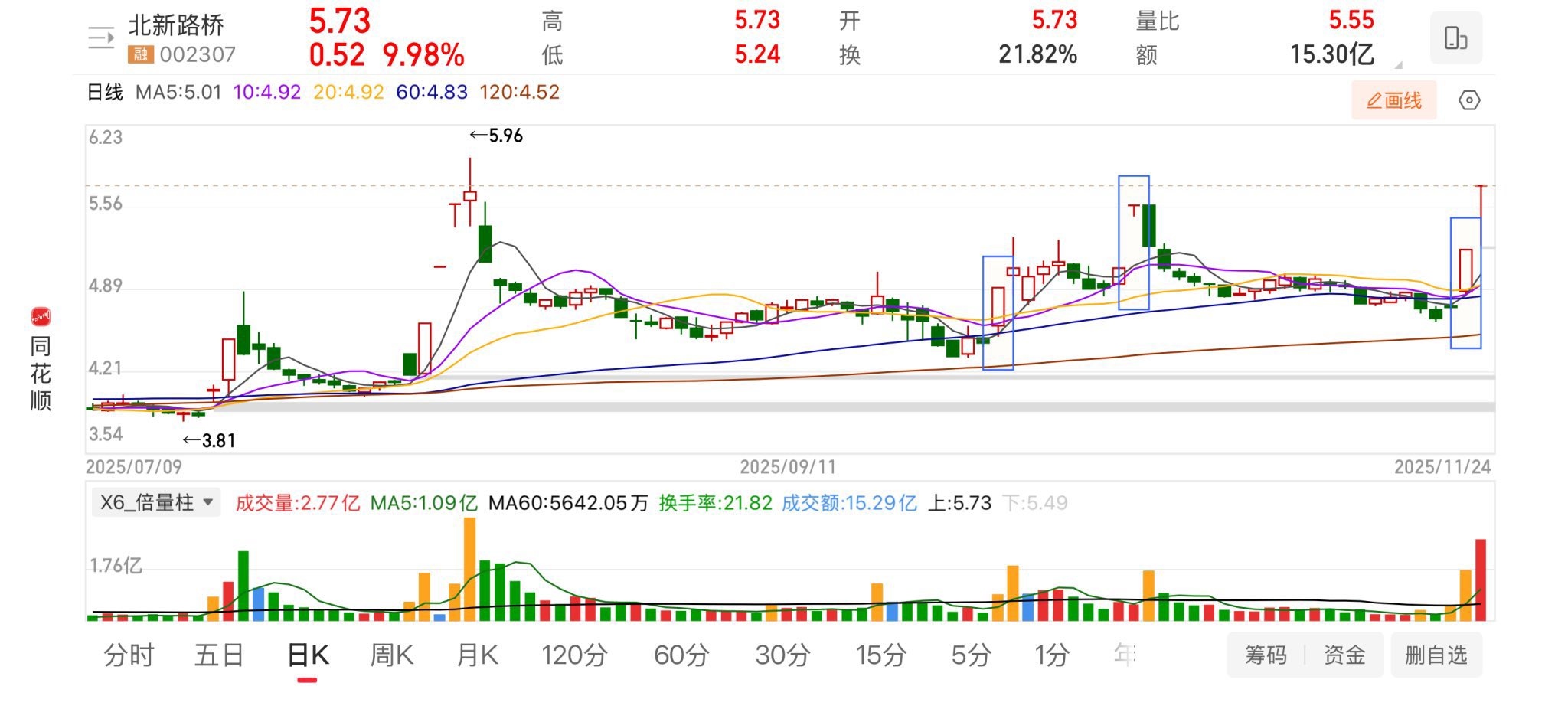The image size is (1568, 722).
Task: Click the 6.23 price axis label
Action: [x=106, y=137]
